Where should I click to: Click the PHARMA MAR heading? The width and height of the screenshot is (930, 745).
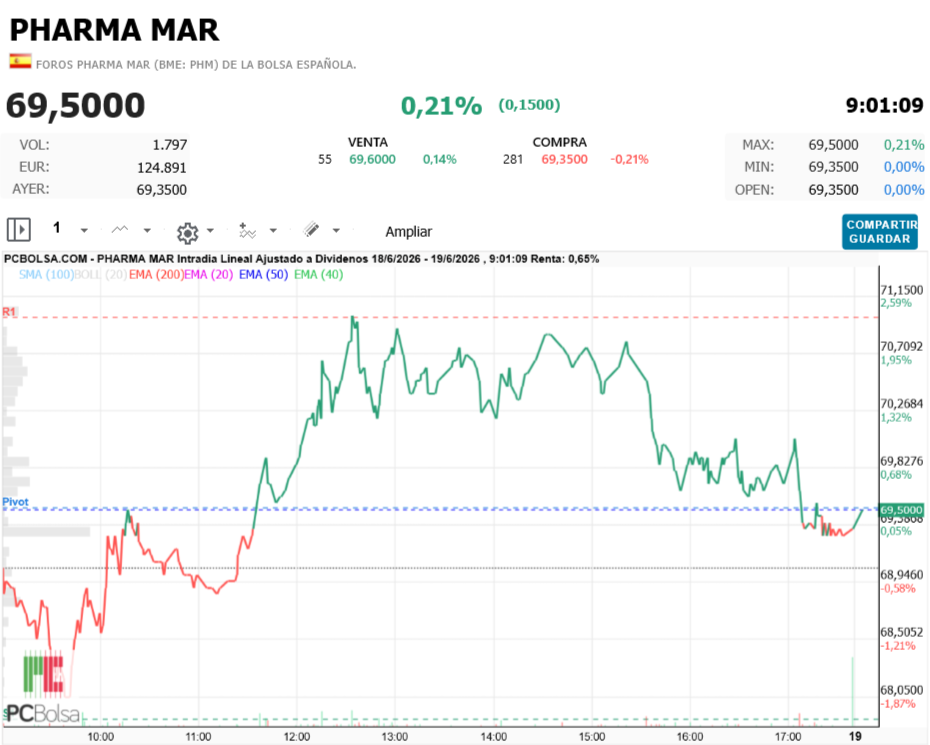pyautogui.click(x=114, y=30)
